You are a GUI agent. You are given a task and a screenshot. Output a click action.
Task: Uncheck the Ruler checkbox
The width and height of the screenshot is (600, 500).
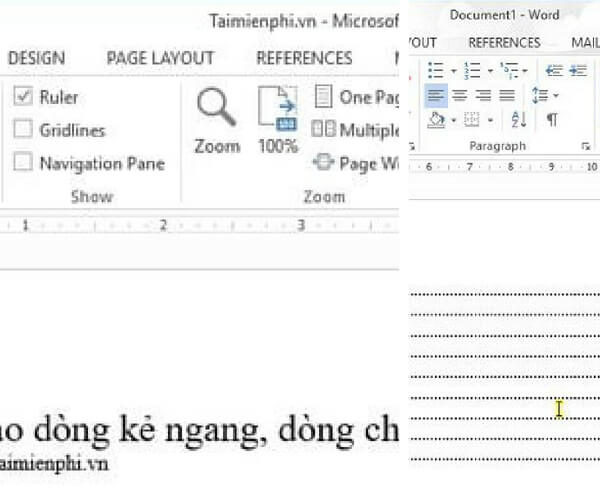pyautogui.click(x=23, y=97)
